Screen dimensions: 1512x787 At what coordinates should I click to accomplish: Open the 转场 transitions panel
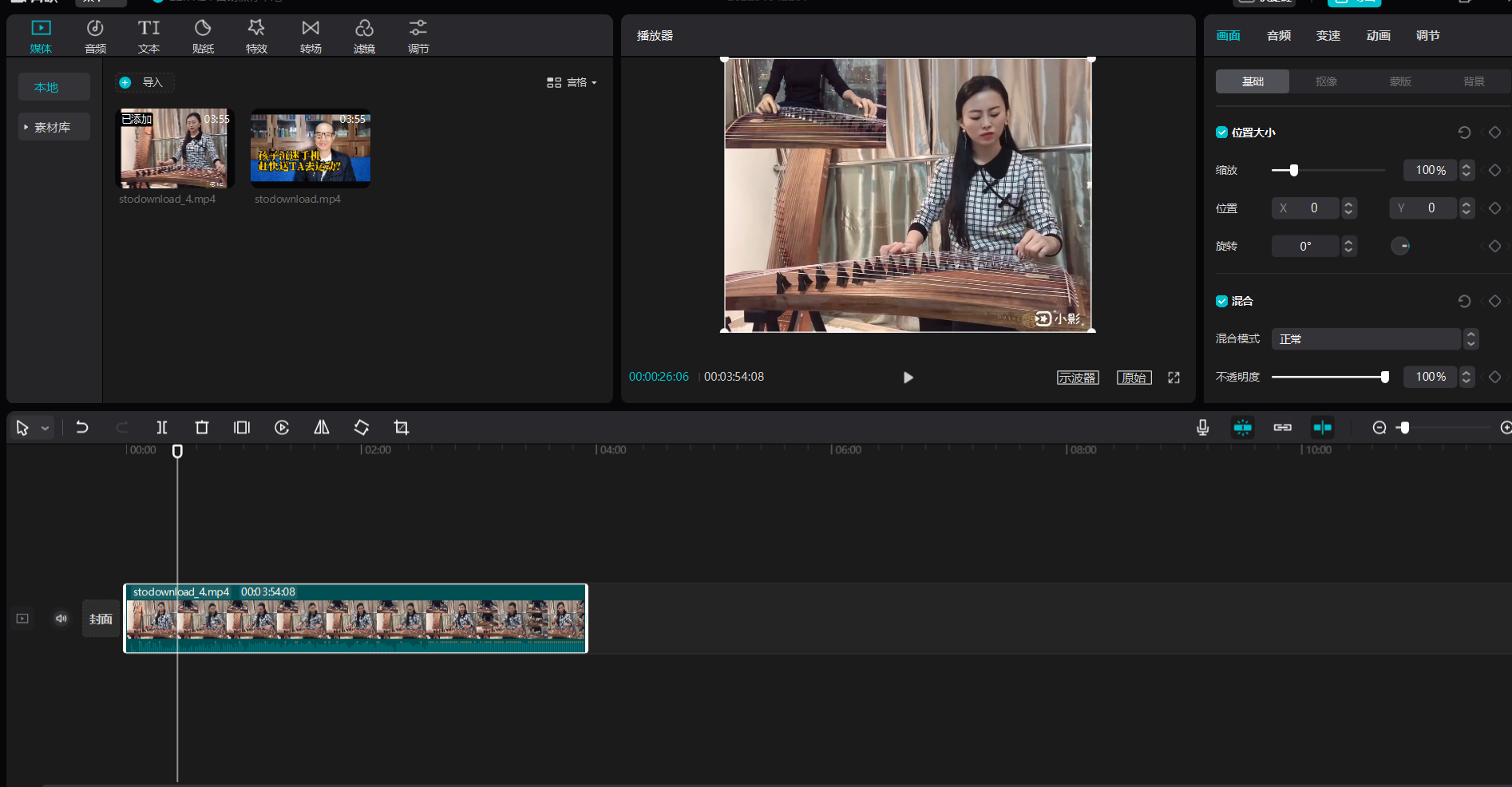pos(311,37)
